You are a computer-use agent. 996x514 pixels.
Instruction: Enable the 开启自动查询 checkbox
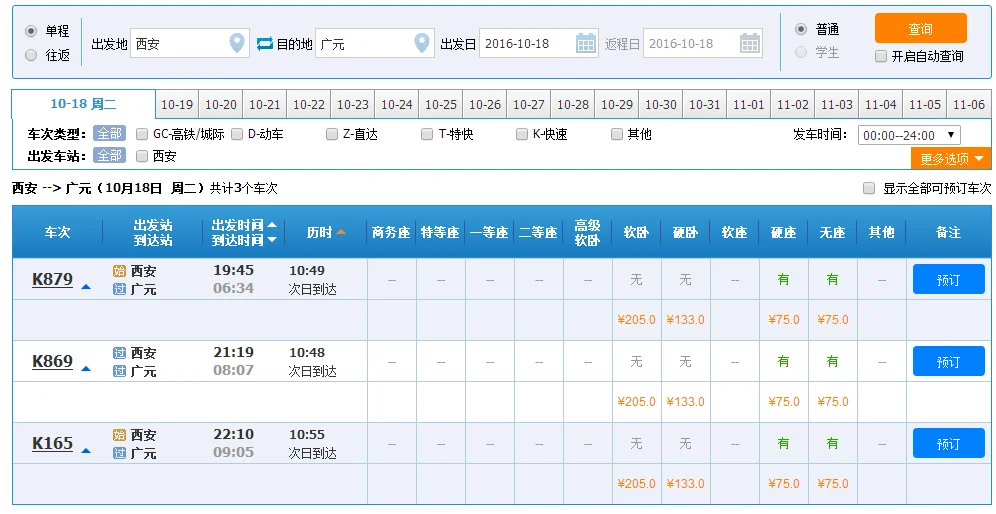coord(881,56)
